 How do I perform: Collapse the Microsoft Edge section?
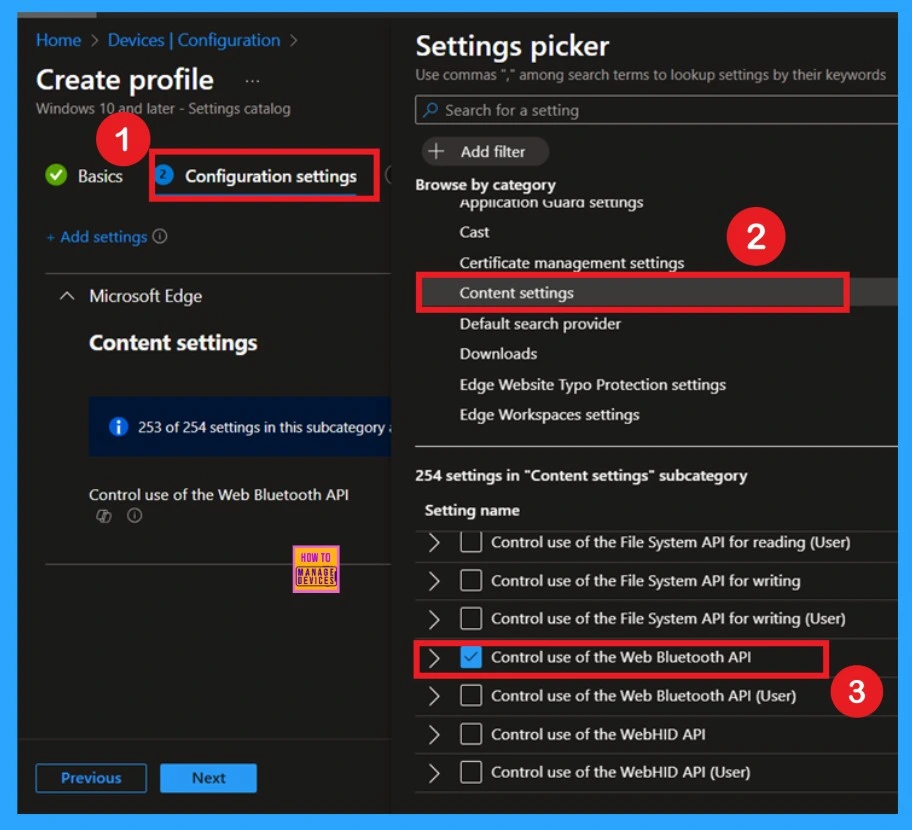[67, 296]
